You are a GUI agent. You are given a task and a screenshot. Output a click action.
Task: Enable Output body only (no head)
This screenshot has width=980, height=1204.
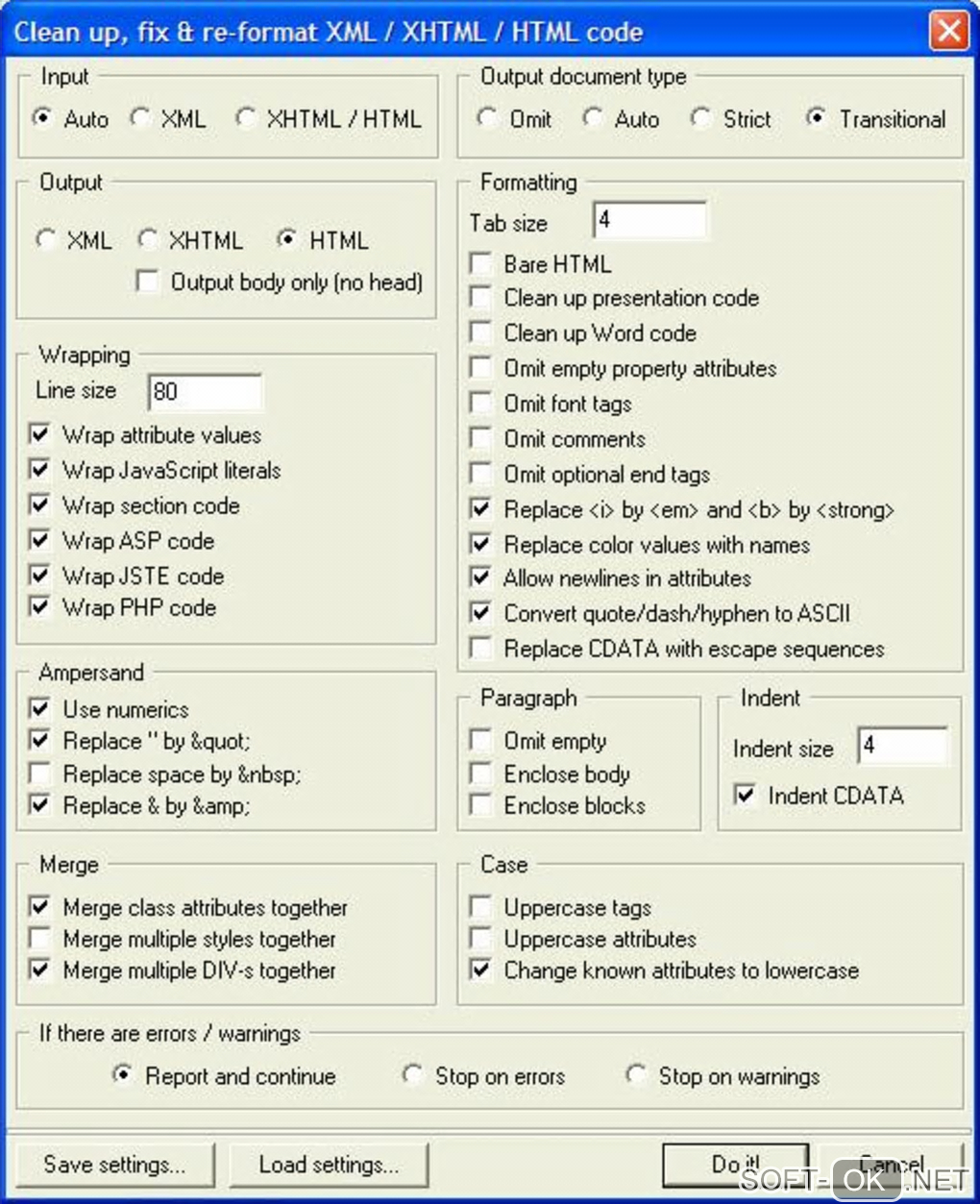pyautogui.click(x=148, y=282)
